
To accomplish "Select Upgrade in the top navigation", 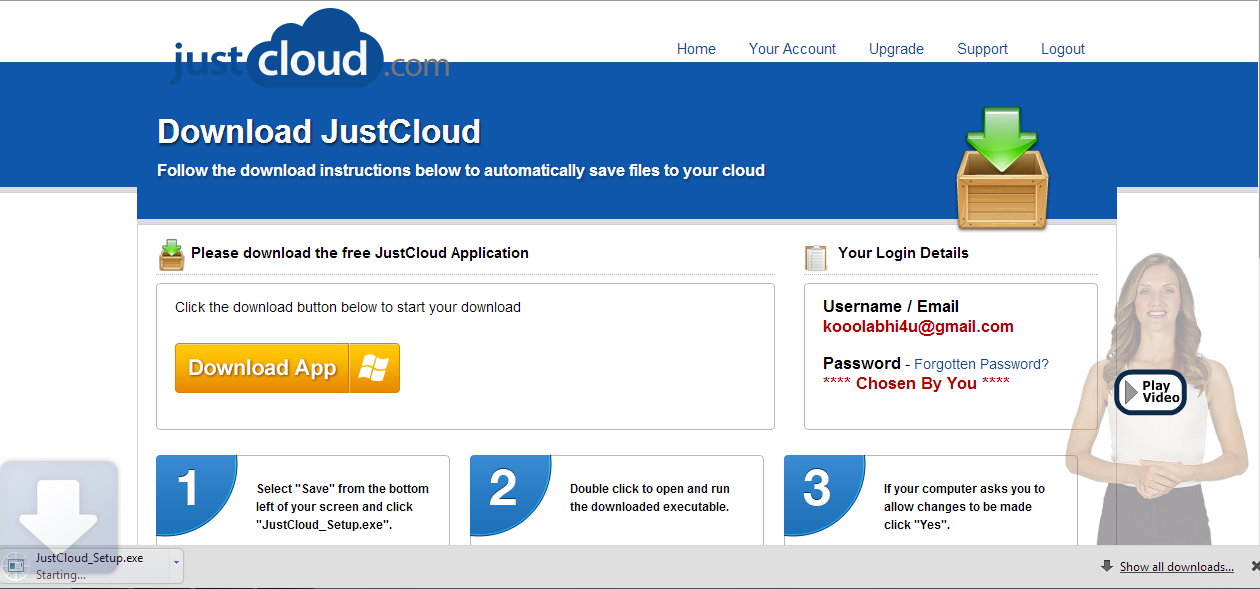I will 896,49.
